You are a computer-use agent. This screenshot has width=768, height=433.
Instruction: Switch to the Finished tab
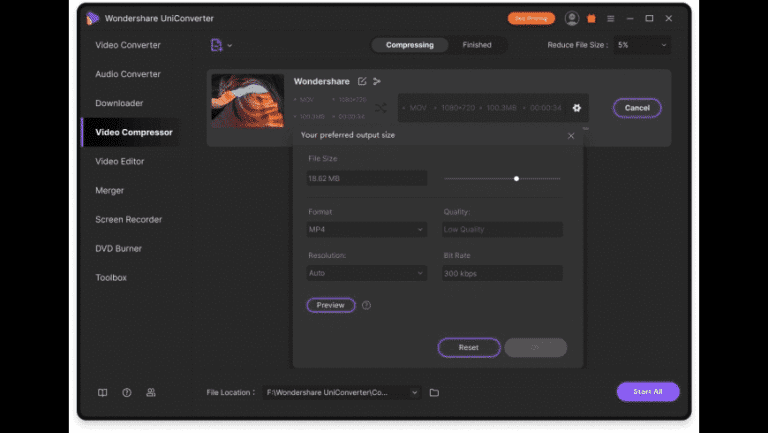pyautogui.click(x=476, y=45)
